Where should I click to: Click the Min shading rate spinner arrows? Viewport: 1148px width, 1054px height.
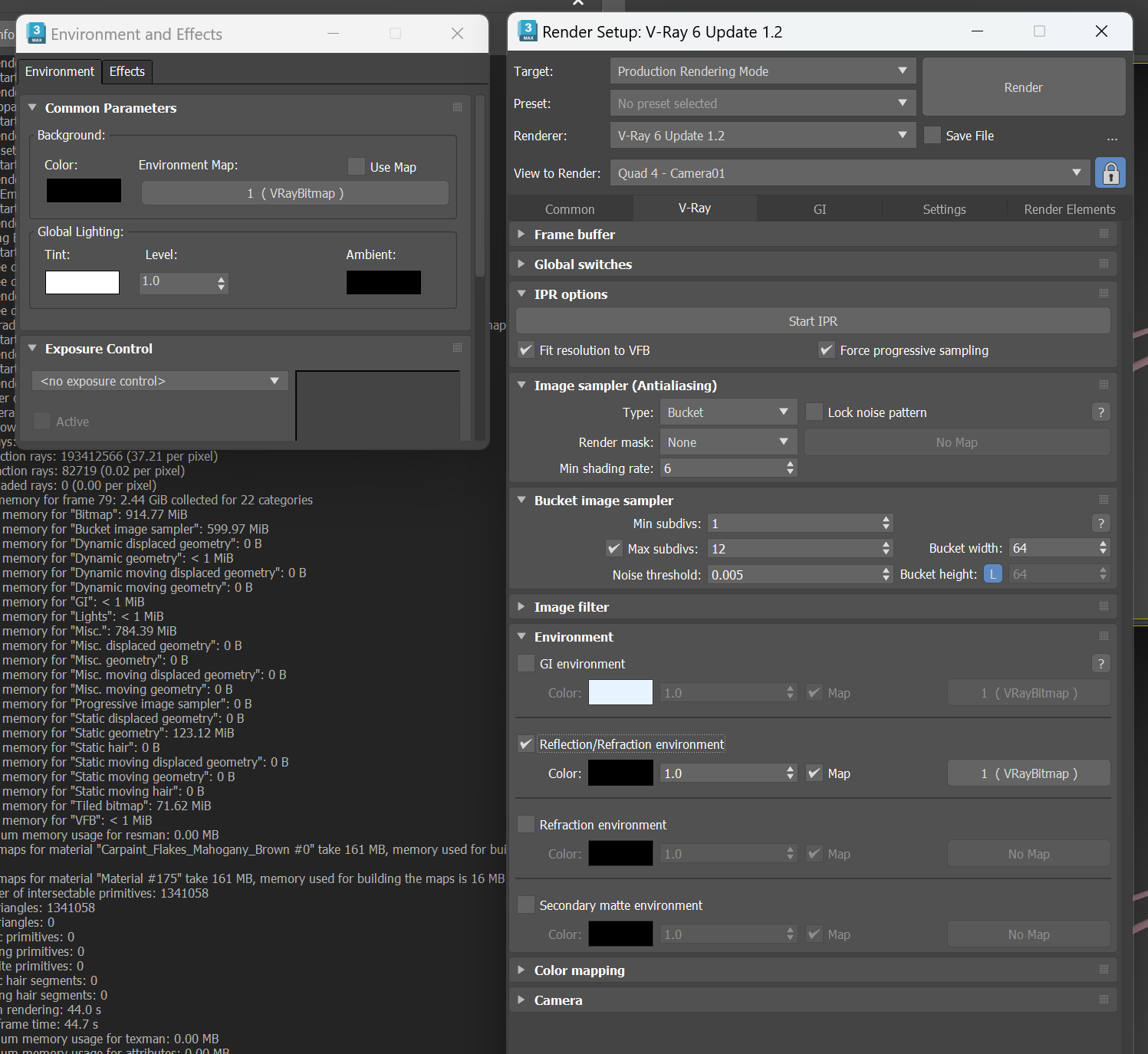pyautogui.click(x=791, y=468)
